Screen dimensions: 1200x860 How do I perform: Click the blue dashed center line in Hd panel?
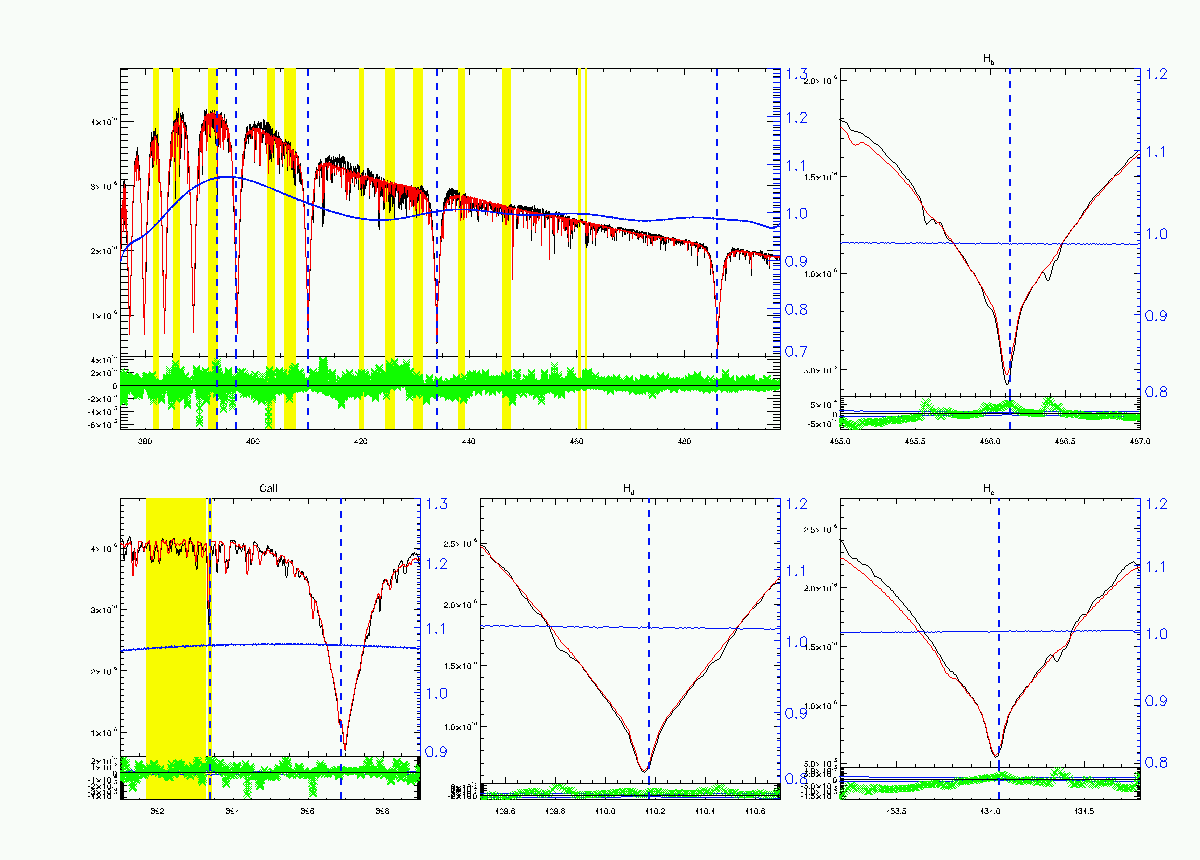point(649,648)
